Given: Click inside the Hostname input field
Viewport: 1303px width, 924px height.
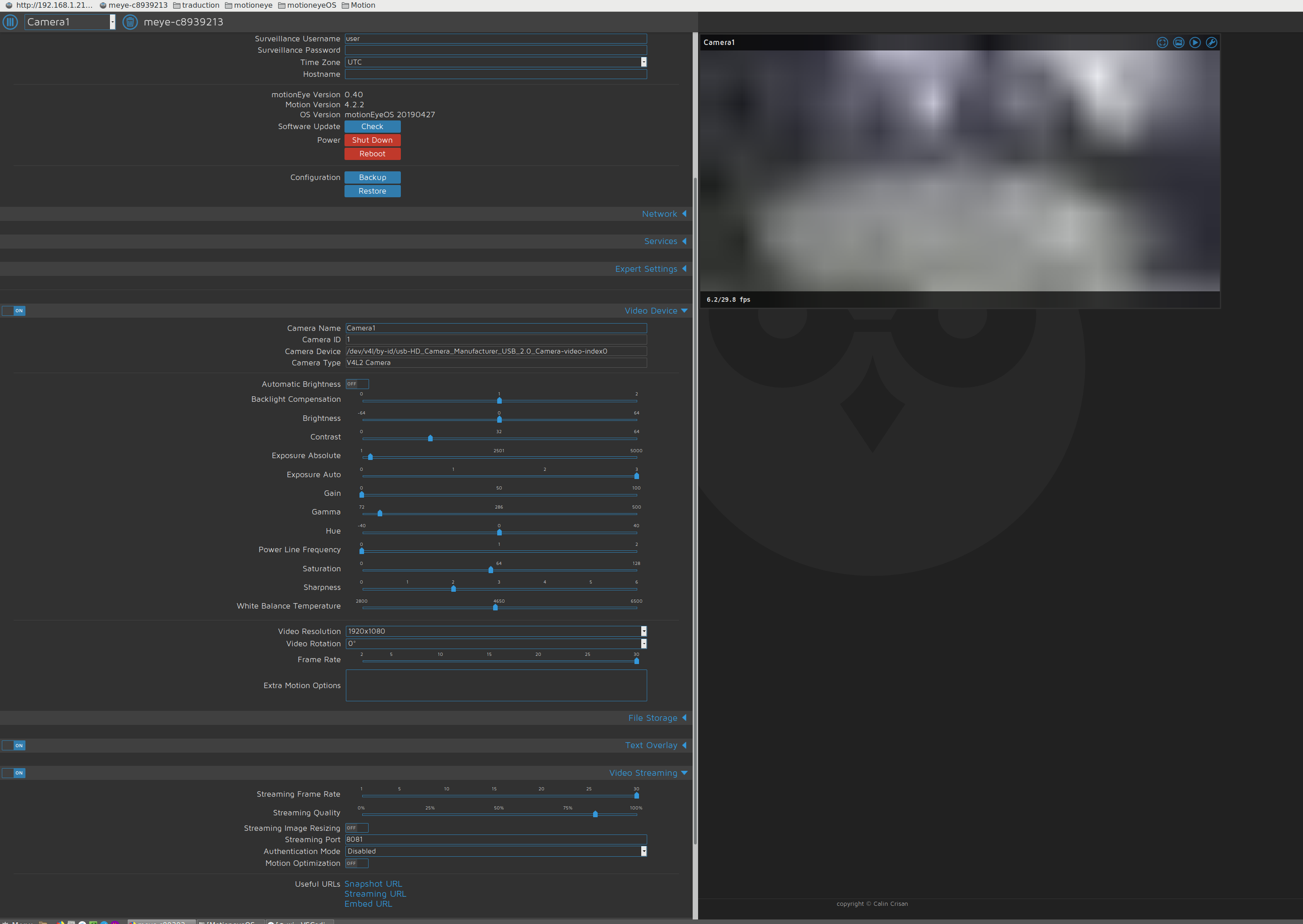Looking at the screenshot, I should (495, 74).
